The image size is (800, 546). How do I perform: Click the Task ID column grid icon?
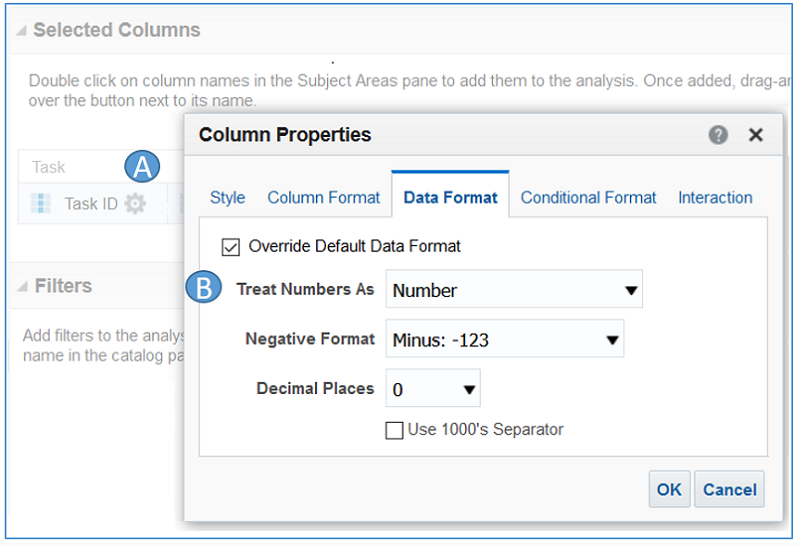point(41,204)
